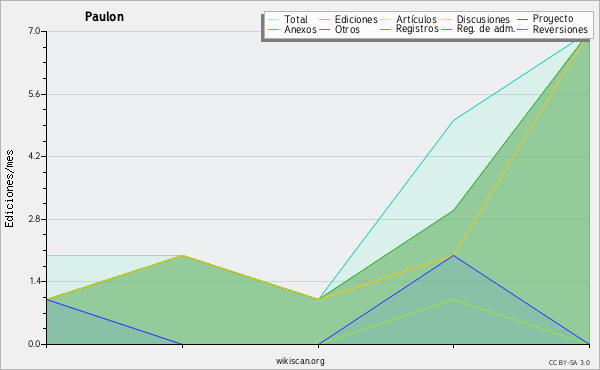Click the 0.0 y-axis value
Screen dimensions: 600x370
click(34, 344)
